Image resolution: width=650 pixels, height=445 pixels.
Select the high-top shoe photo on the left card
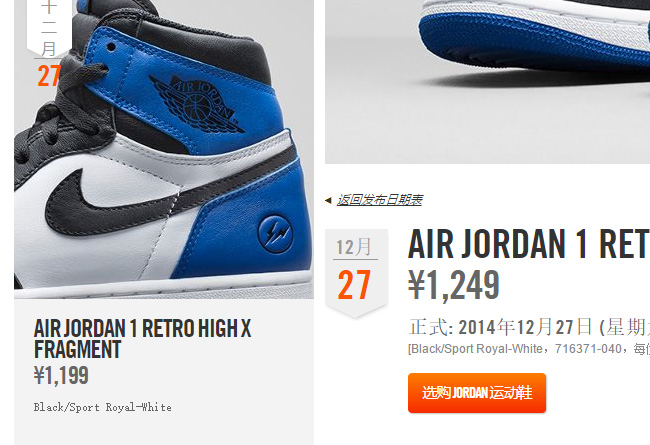pyautogui.click(x=164, y=149)
